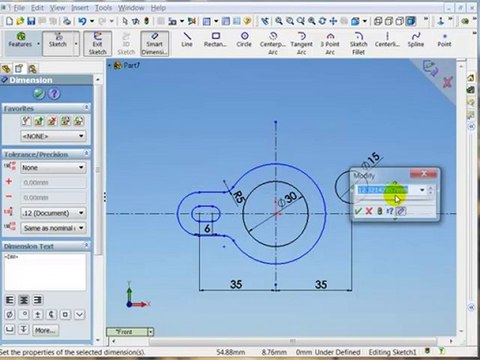Toggle left justify for dimension text
This screenshot has width=480, height=360.
coord(10,300)
